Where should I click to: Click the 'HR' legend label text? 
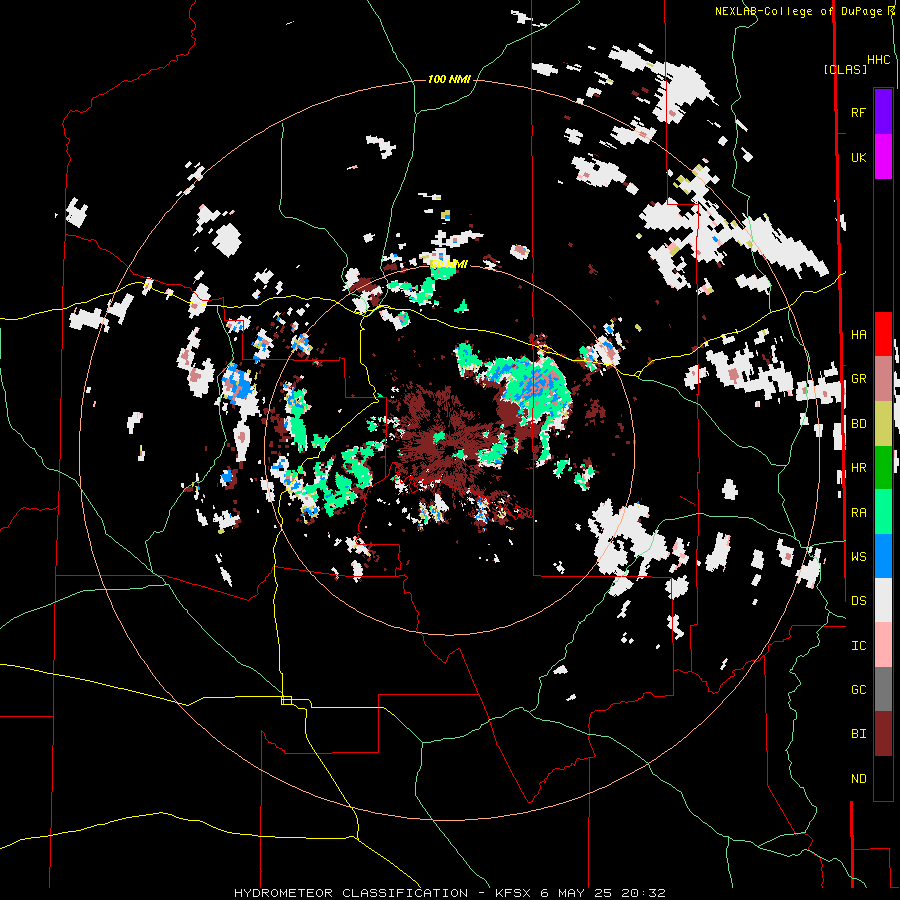[x=858, y=468]
